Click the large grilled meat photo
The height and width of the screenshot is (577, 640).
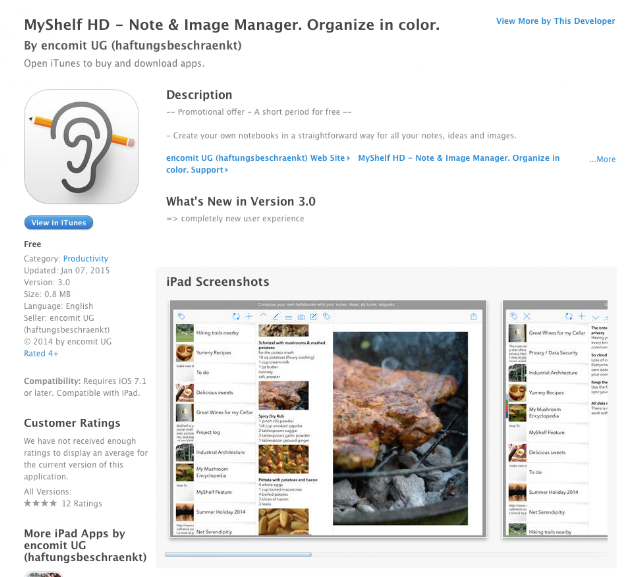click(400, 428)
